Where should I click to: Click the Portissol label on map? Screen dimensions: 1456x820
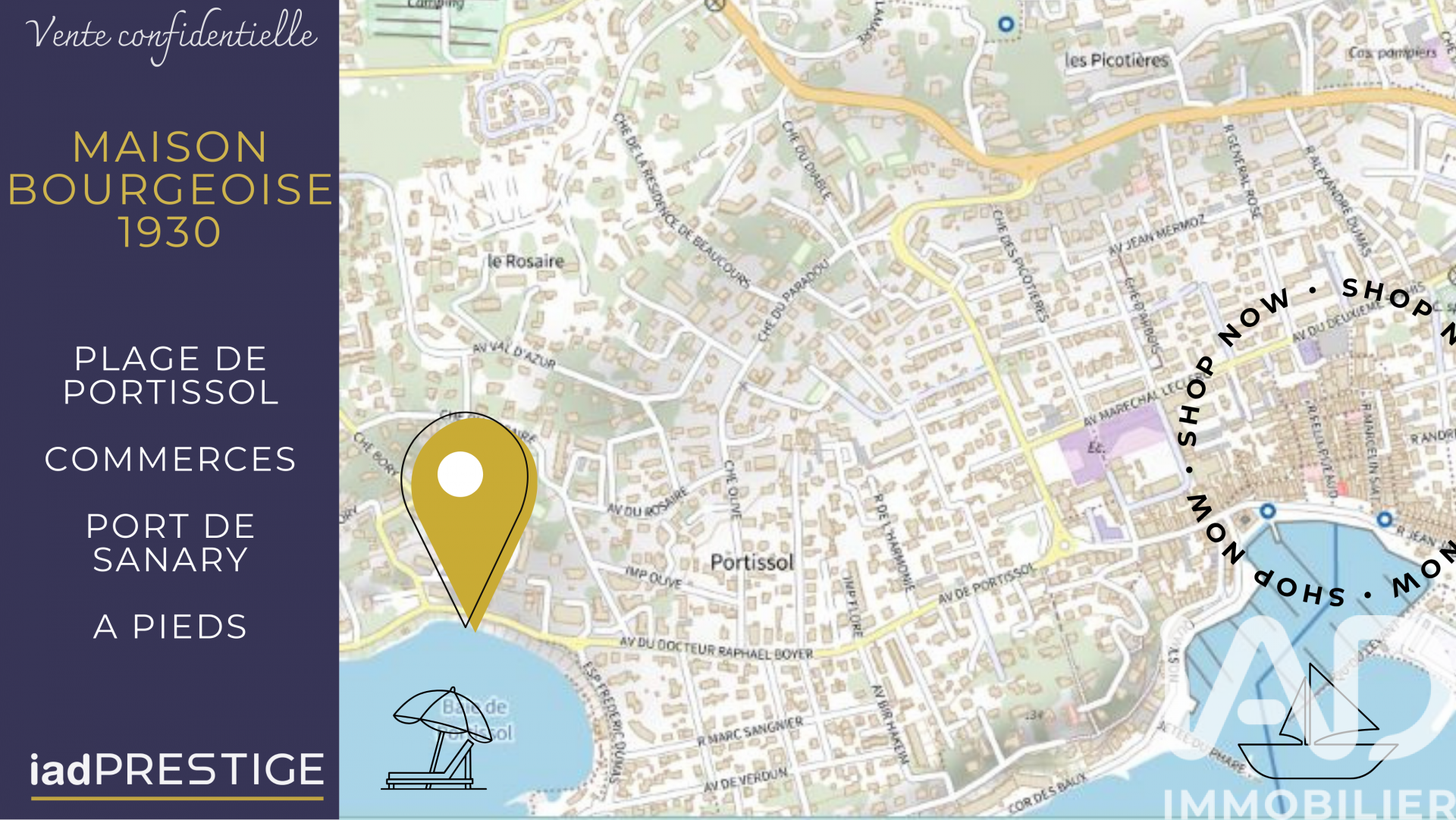tap(752, 562)
